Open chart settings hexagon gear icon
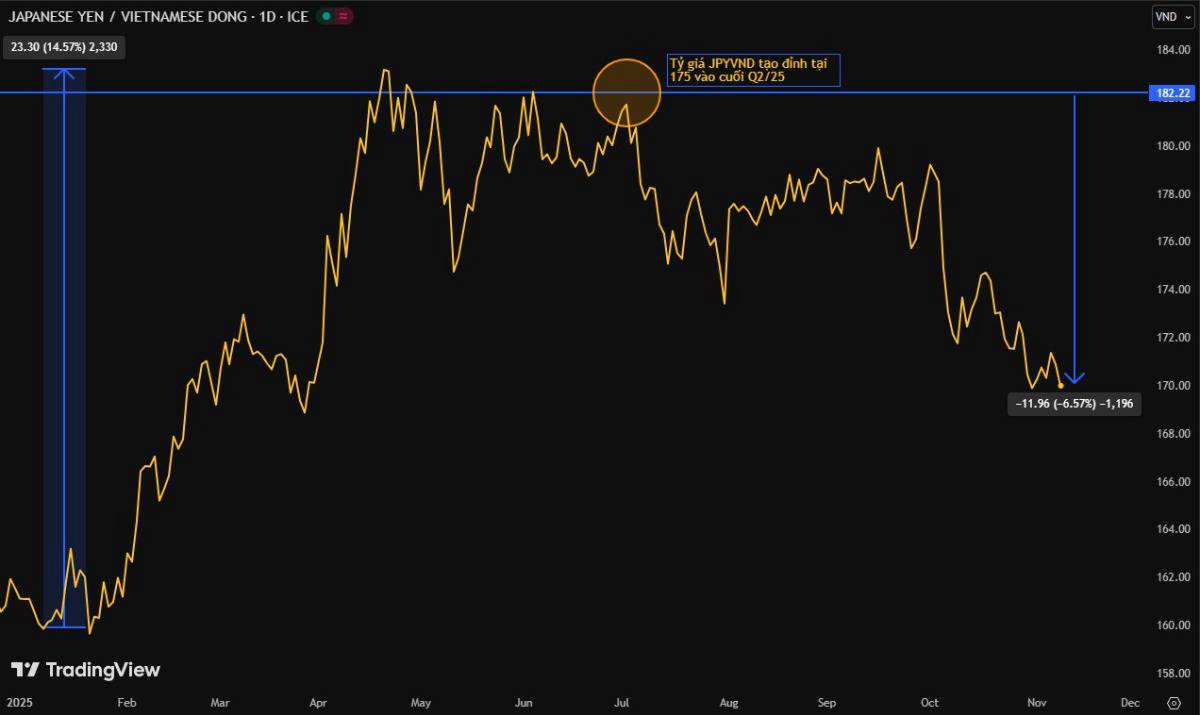1200x715 pixels. 1173,702
